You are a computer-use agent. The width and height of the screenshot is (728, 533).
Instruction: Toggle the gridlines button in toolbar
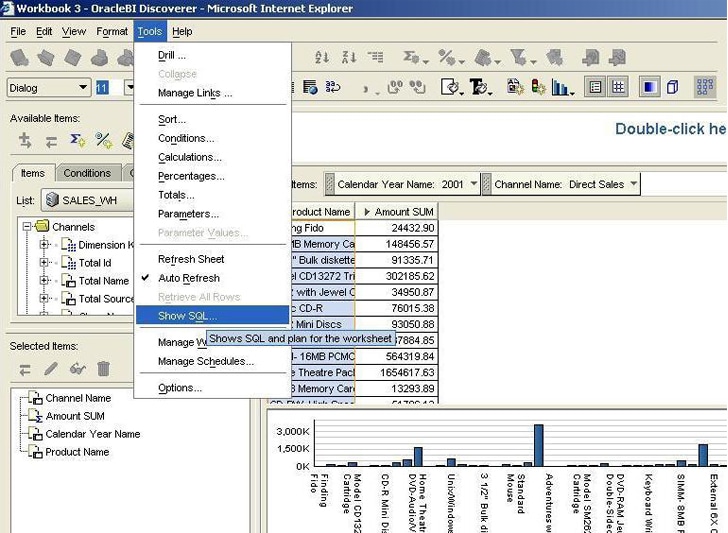618,87
